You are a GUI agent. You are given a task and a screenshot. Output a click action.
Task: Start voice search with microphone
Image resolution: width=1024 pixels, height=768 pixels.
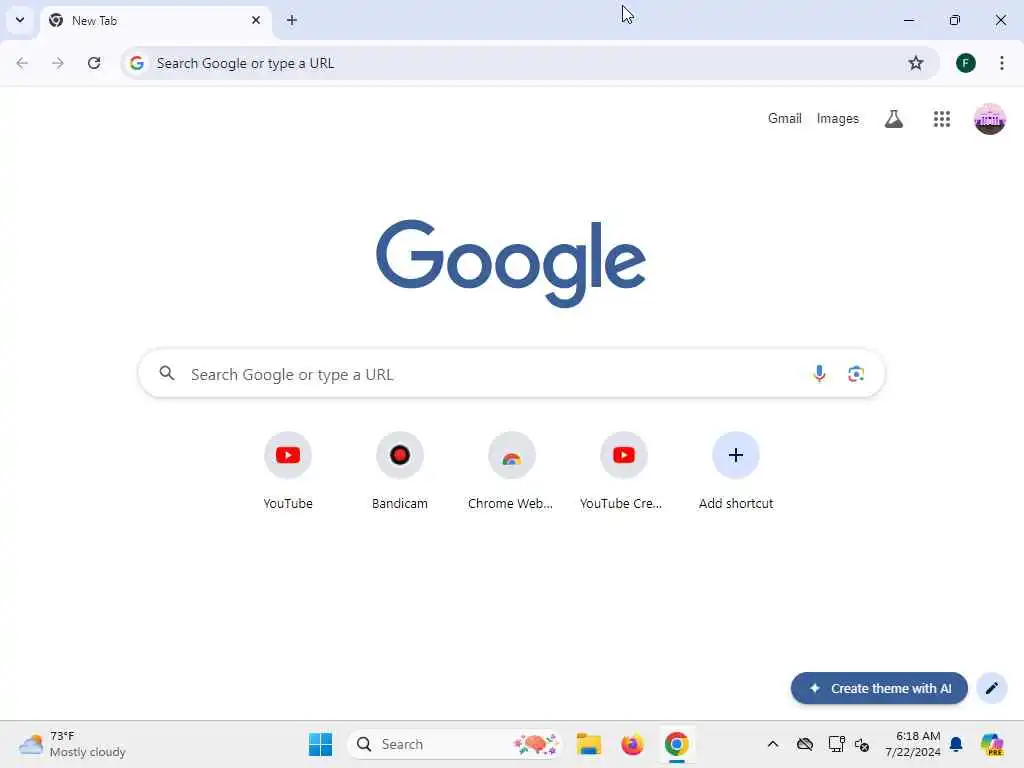[819, 374]
